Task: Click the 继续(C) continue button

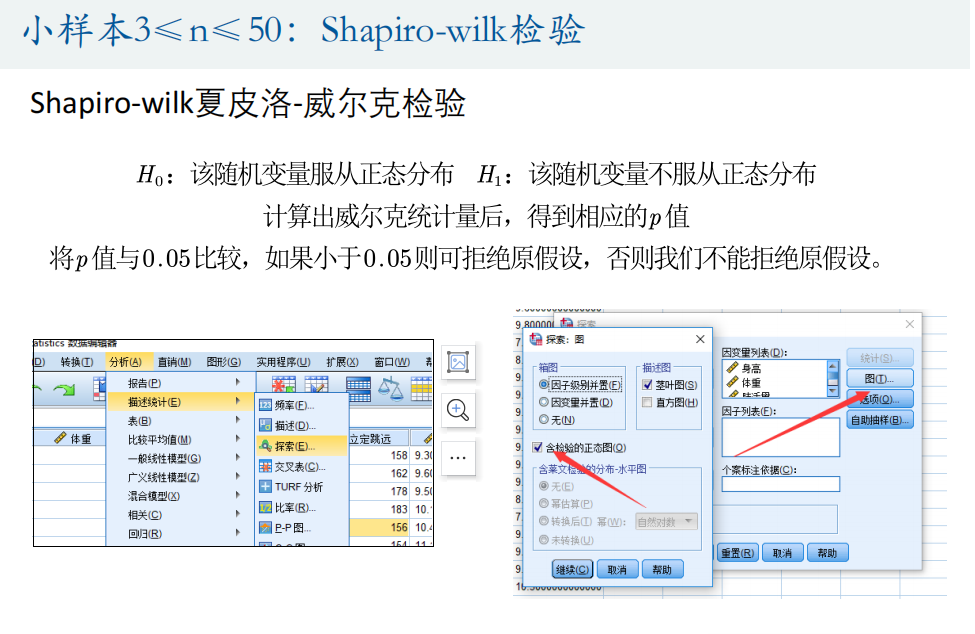Action: coord(572,569)
